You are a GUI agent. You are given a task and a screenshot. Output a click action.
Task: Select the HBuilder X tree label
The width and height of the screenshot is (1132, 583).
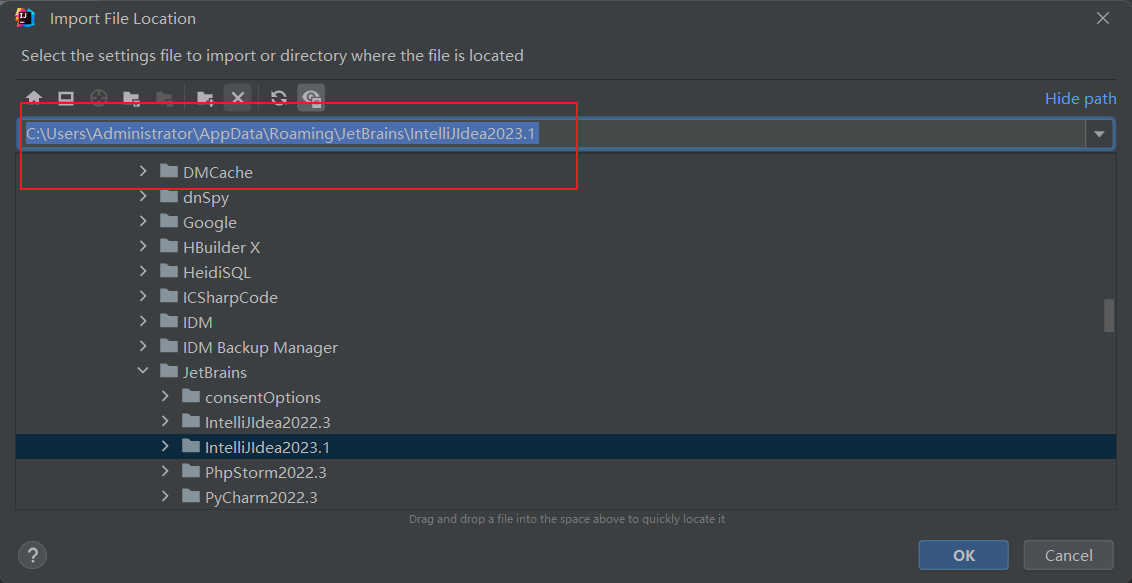[222, 247]
